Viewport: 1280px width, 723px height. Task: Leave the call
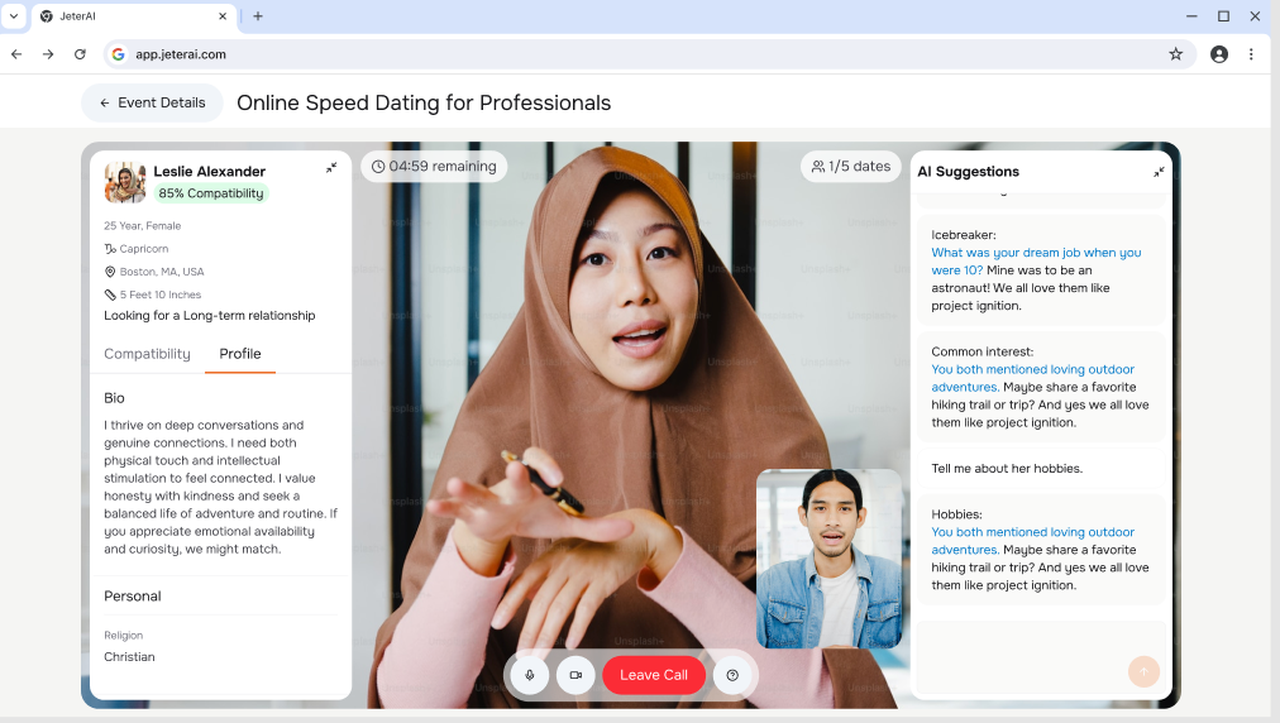coord(654,675)
